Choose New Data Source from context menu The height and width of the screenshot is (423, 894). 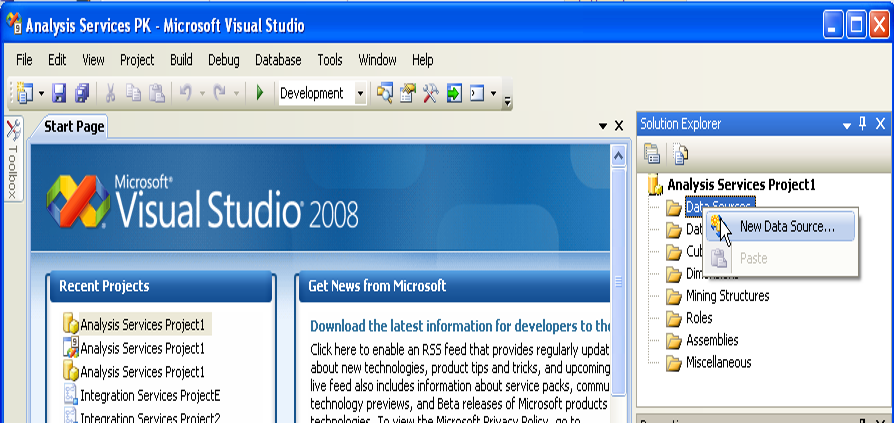(x=786, y=227)
